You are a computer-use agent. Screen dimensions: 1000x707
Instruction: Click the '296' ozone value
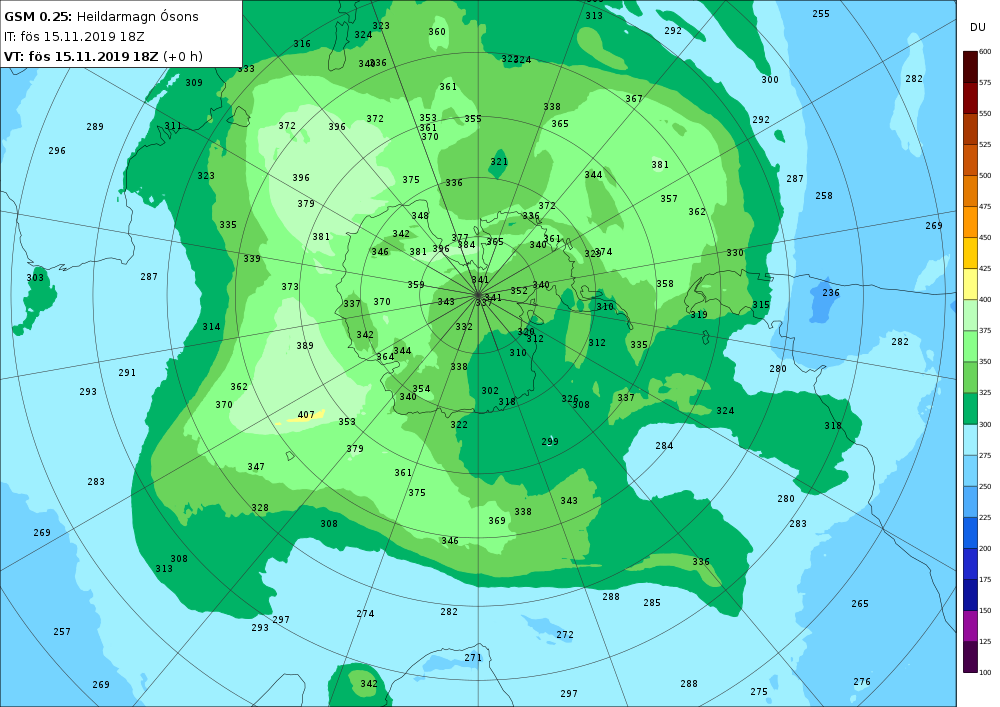tap(57, 150)
